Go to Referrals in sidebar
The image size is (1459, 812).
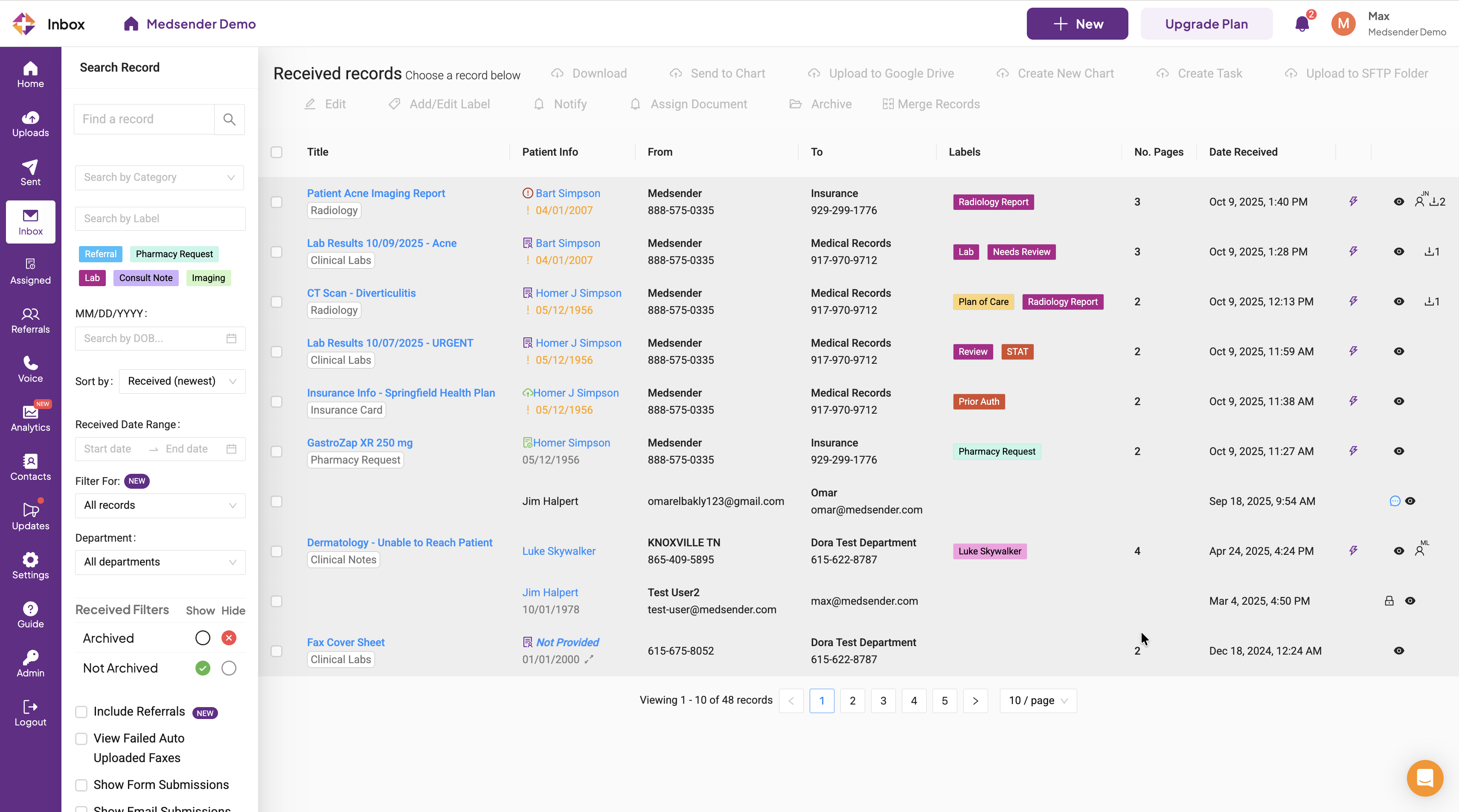pyautogui.click(x=30, y=321)
